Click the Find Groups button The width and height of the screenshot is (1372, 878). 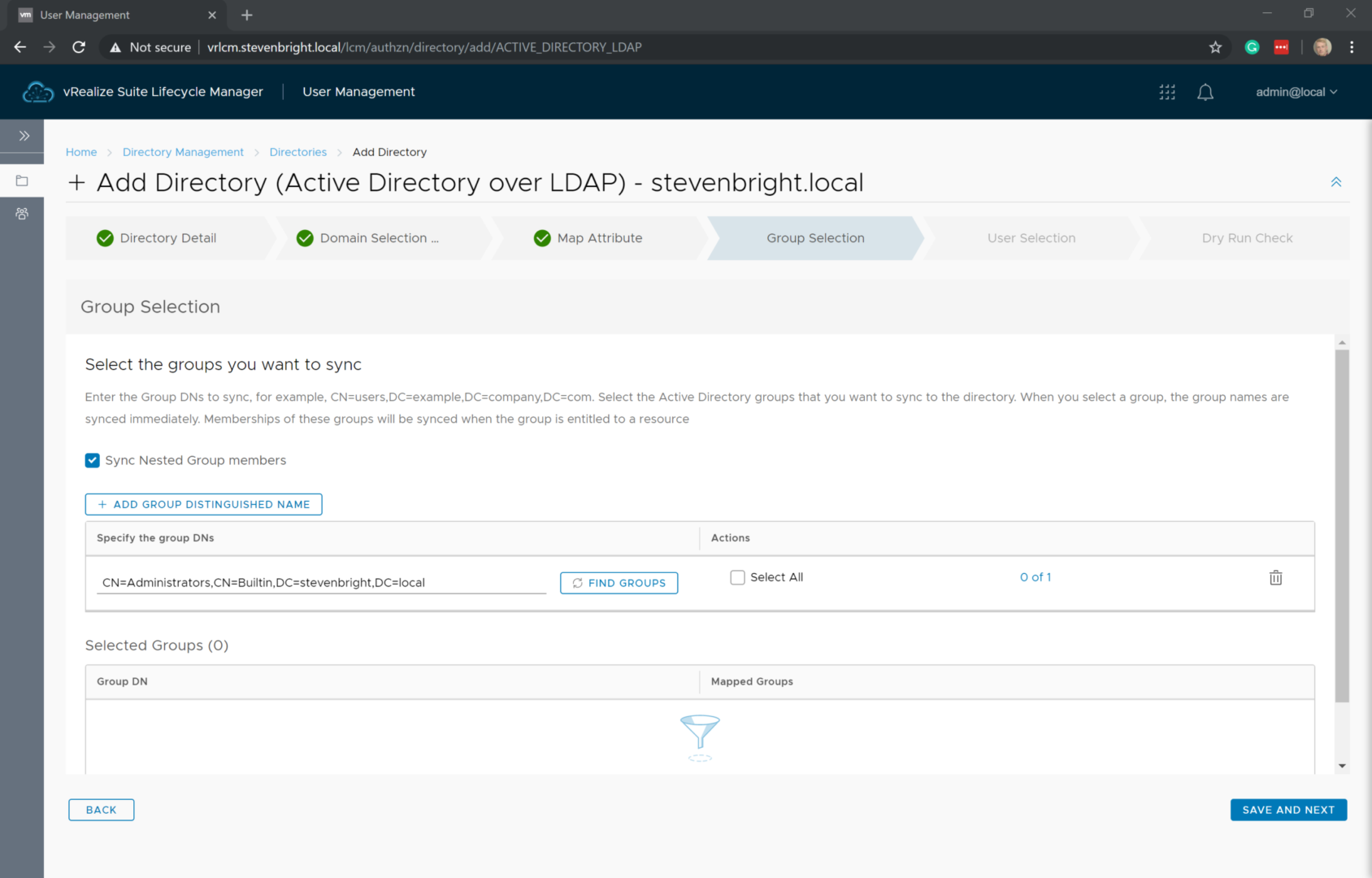pyautogui.click(x=619, y=583)
